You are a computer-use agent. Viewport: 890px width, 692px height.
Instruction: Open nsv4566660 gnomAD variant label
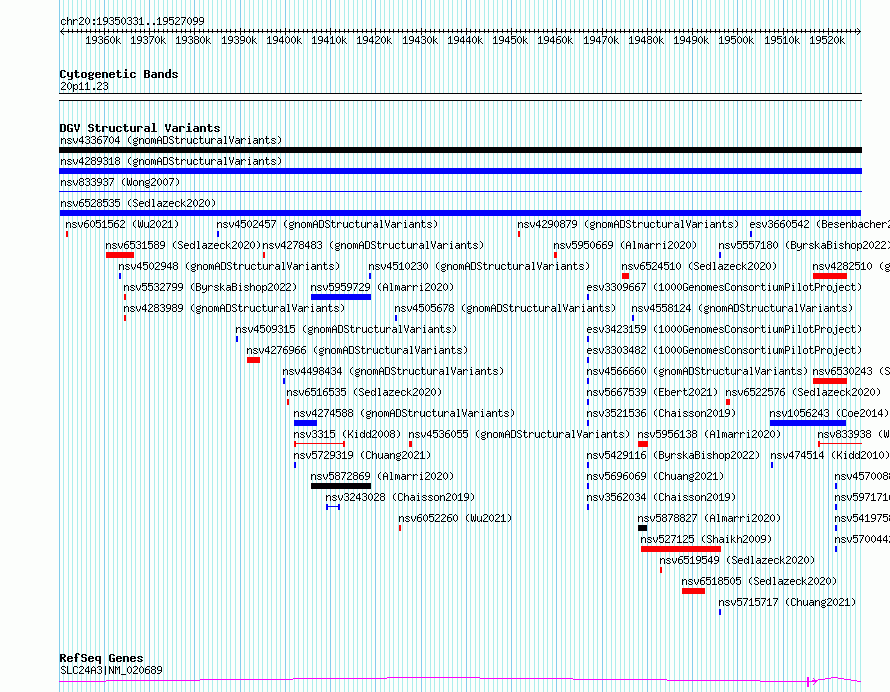(697, 371)
